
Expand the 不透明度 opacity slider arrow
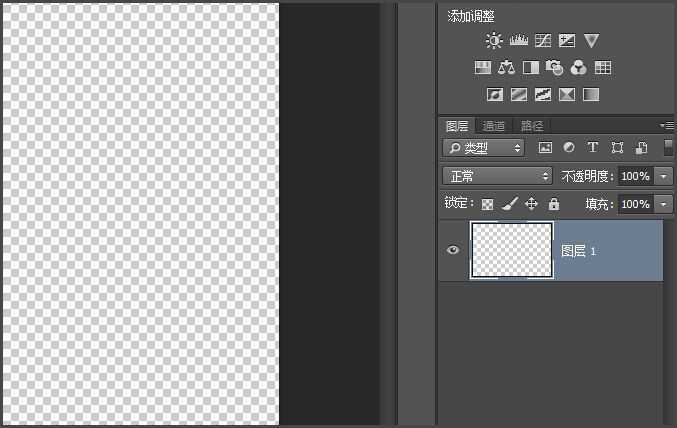665,176
